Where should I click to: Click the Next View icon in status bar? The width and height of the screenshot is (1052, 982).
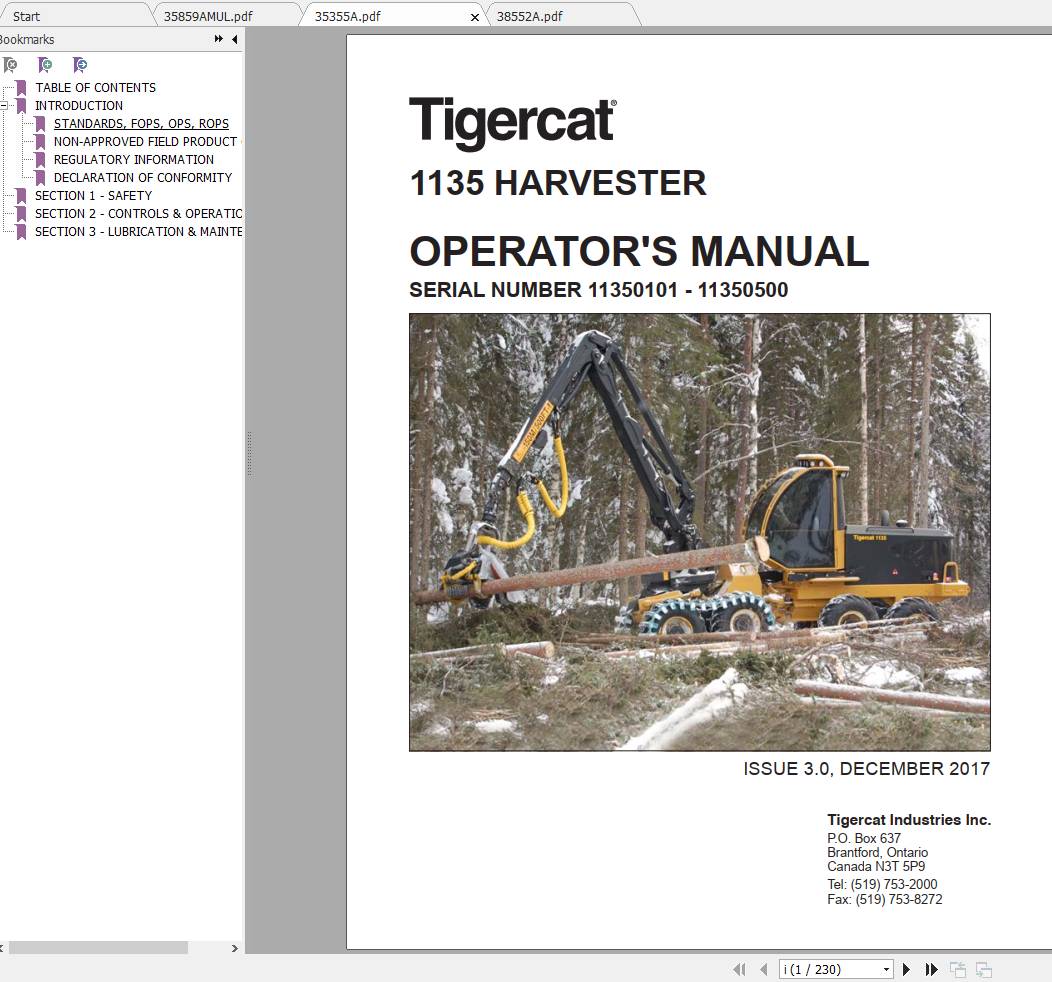pos(982,969)
